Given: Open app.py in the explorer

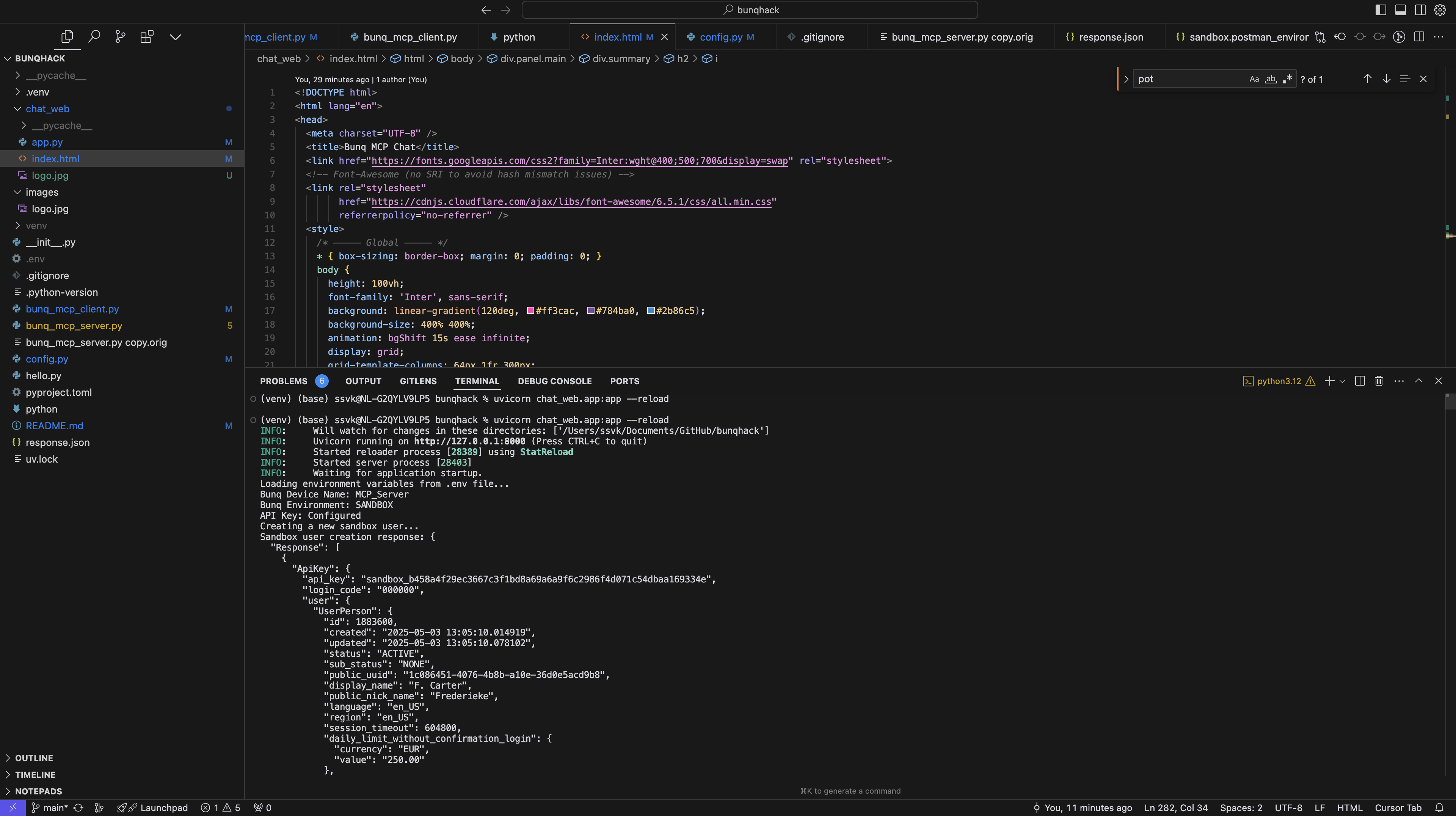Looking at the screenshot, I should point(47,142).
